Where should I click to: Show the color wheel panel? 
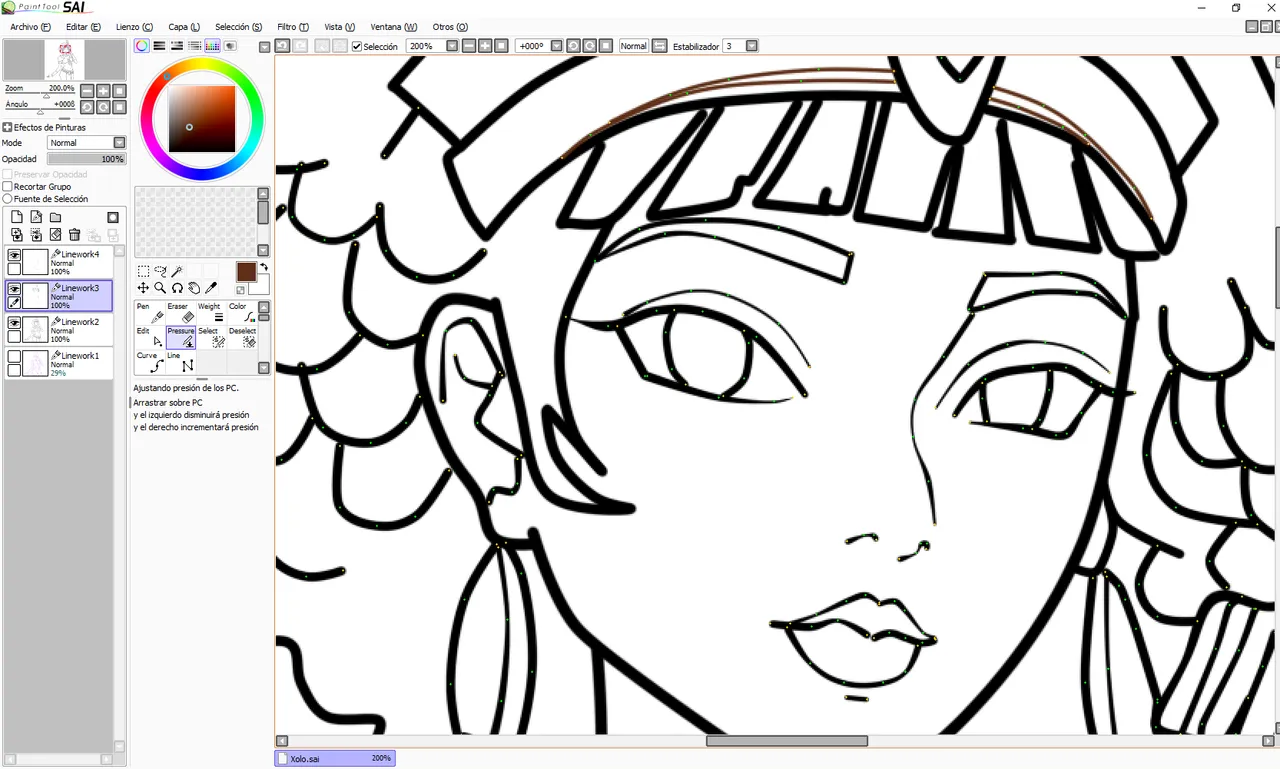142,46
